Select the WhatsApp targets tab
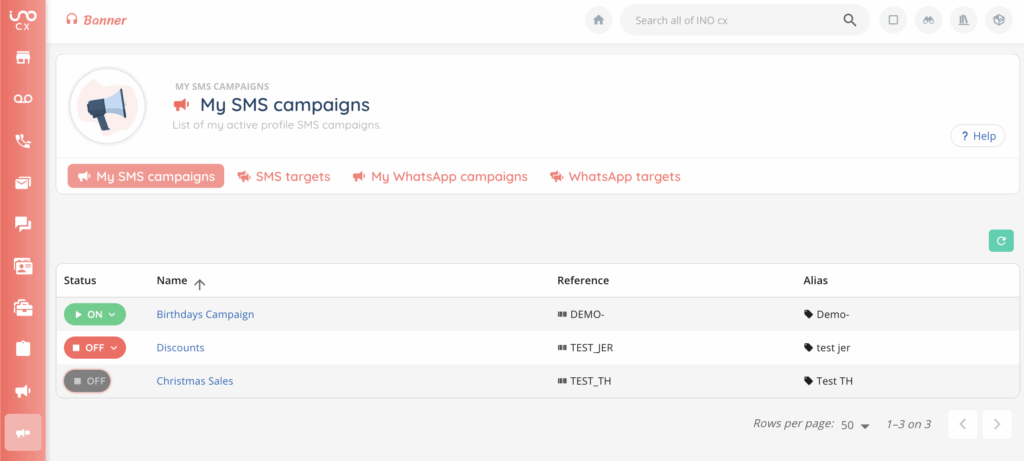This screenshot has width=1024, height=461. tap(615, 177)
